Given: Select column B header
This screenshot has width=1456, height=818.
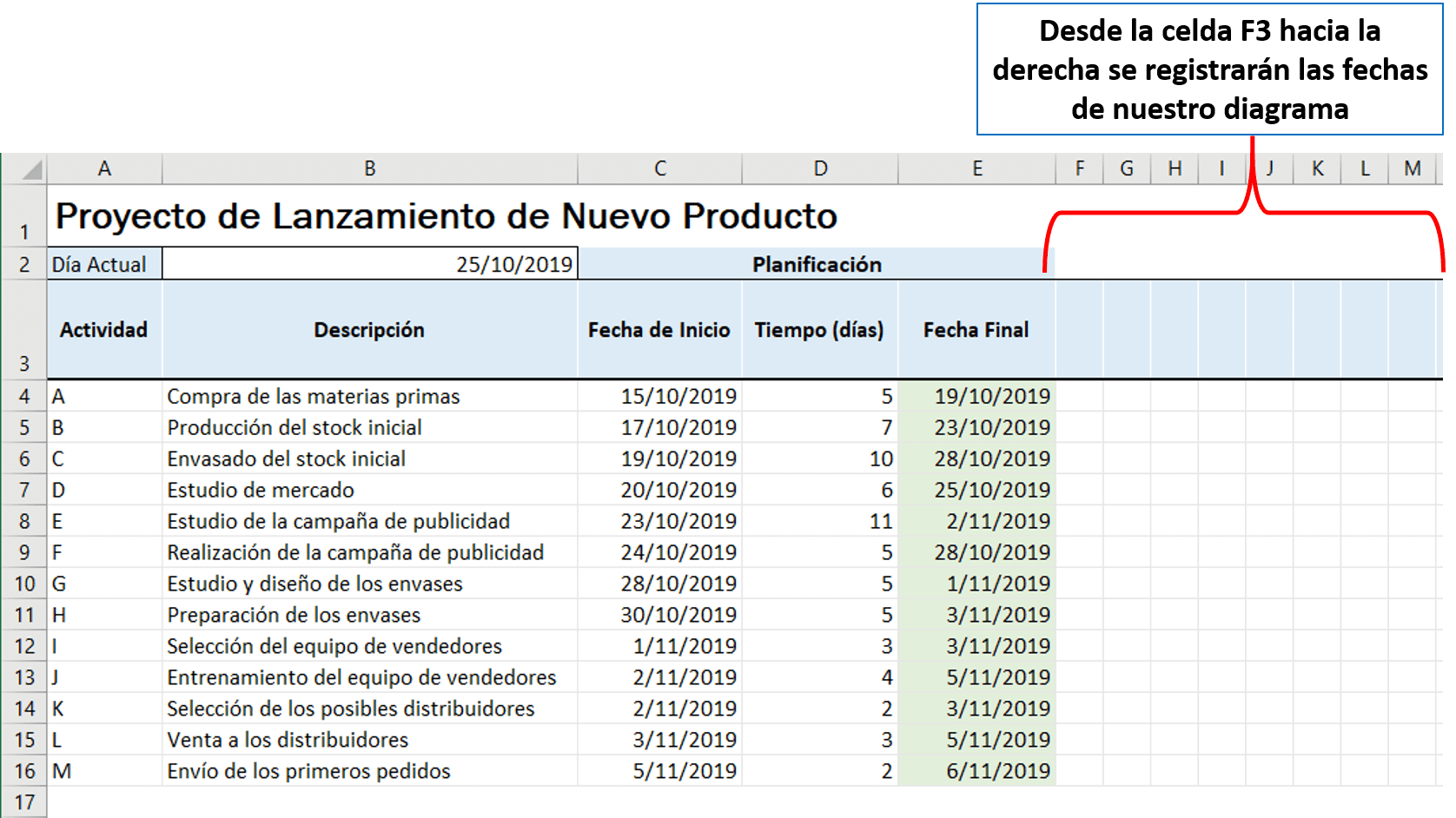Looking at the screenshot, I should pos(370,168).
